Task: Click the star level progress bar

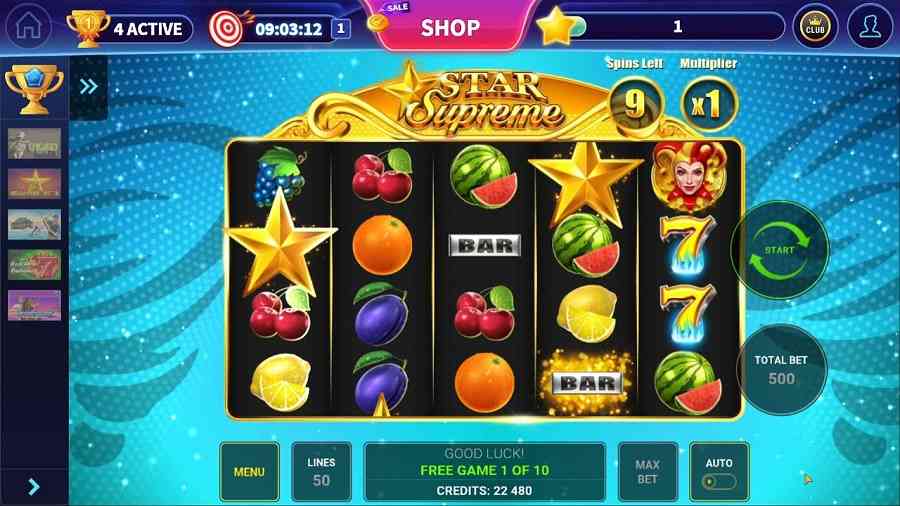Action: coord(677,26)
